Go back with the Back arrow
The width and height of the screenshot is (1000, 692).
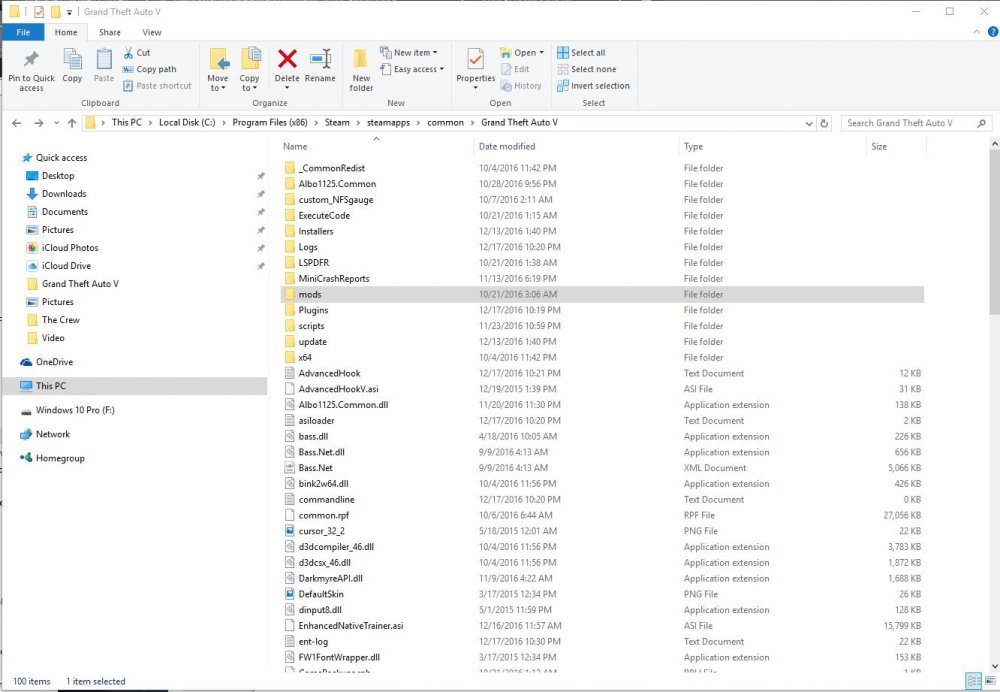pyautogui.click(x=17, y=123)
